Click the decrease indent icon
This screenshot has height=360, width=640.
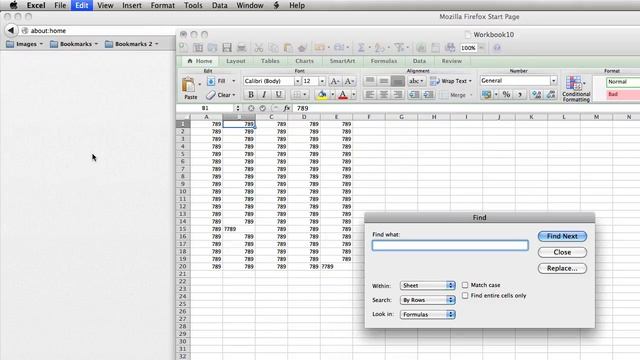click(414, 95)
